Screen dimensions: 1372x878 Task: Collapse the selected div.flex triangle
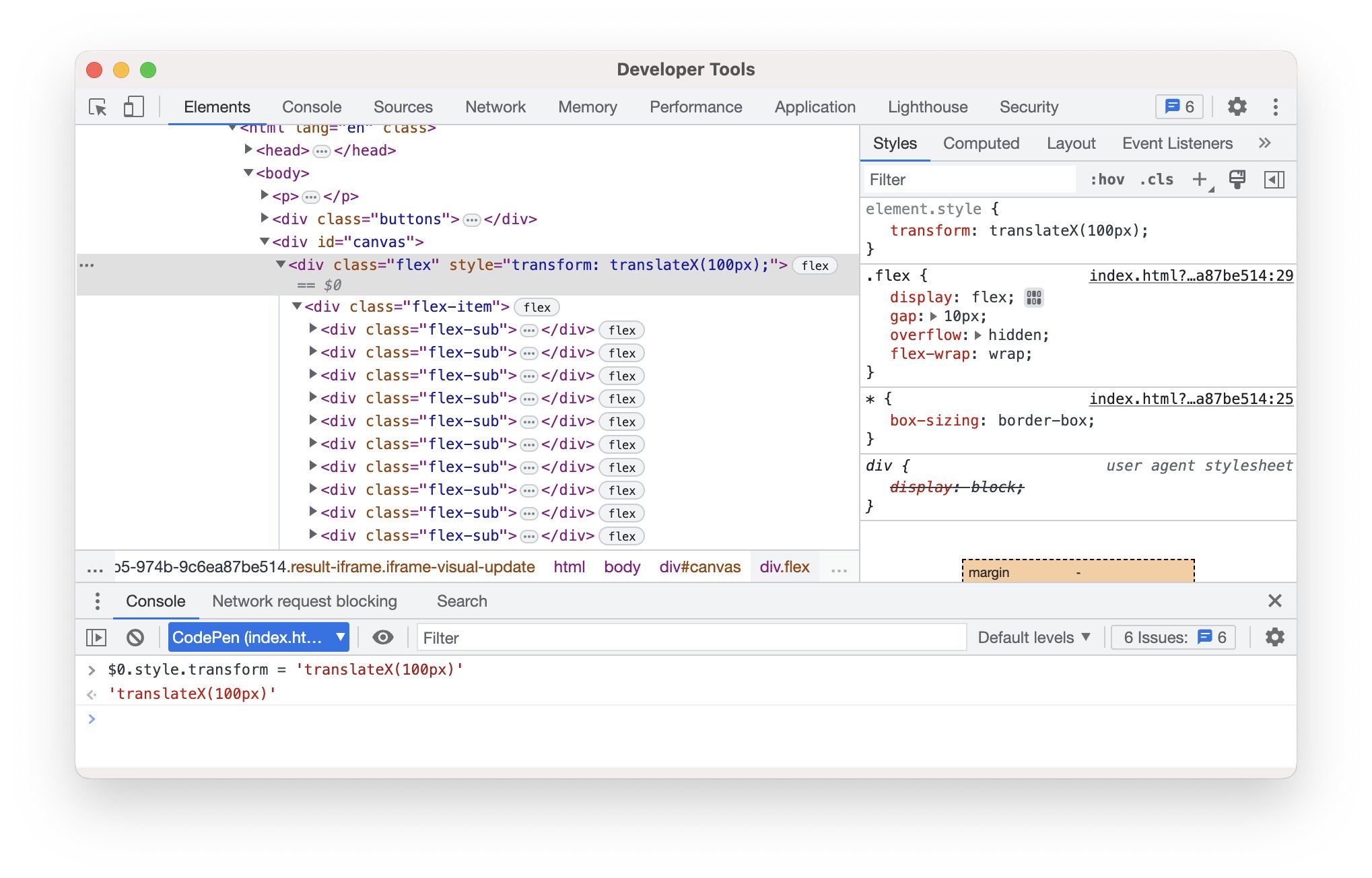pyautogui.click(x=281, y=265)
